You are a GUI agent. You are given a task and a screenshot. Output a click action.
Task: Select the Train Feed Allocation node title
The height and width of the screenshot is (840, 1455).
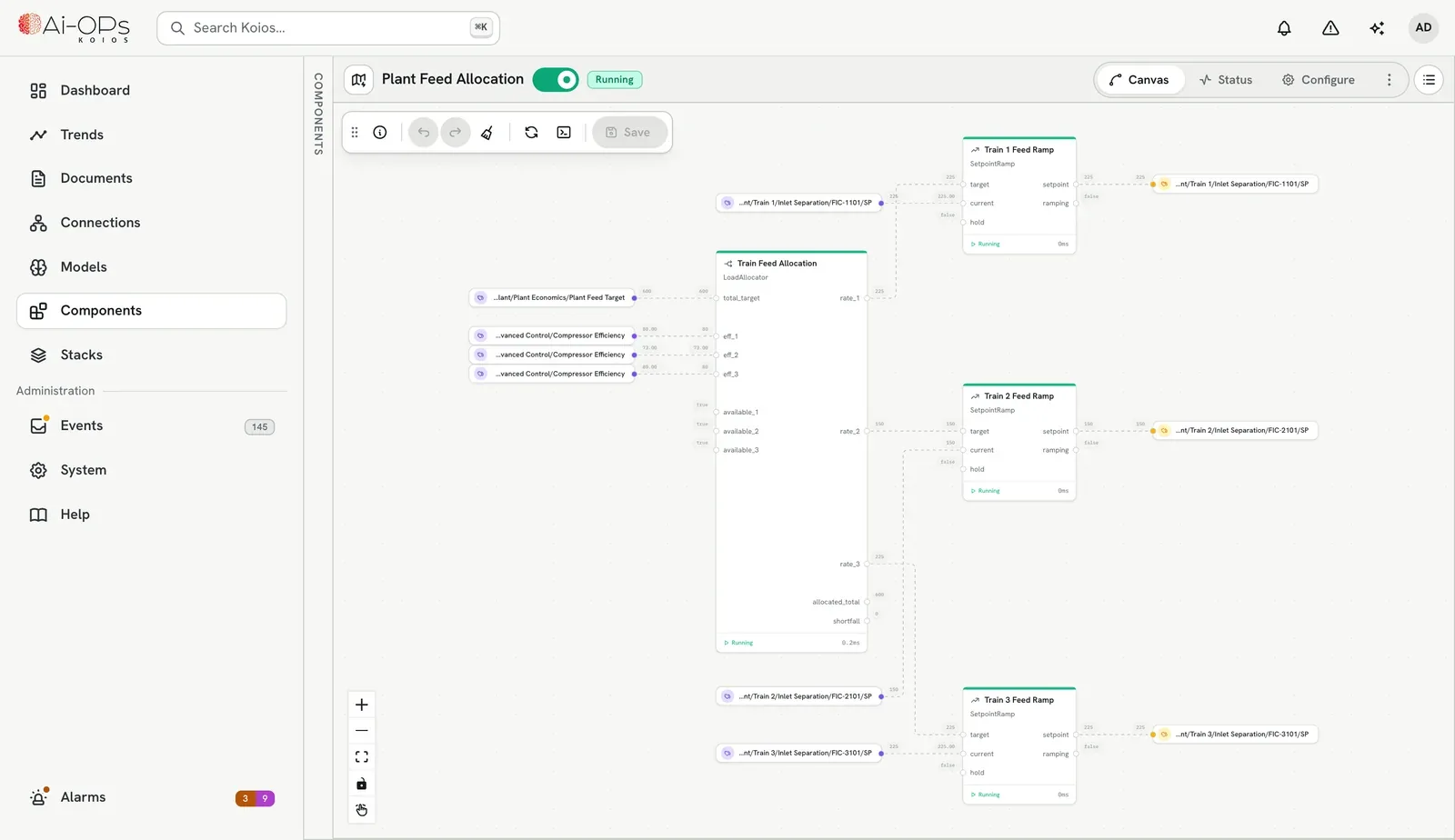(x=777, y=264)
